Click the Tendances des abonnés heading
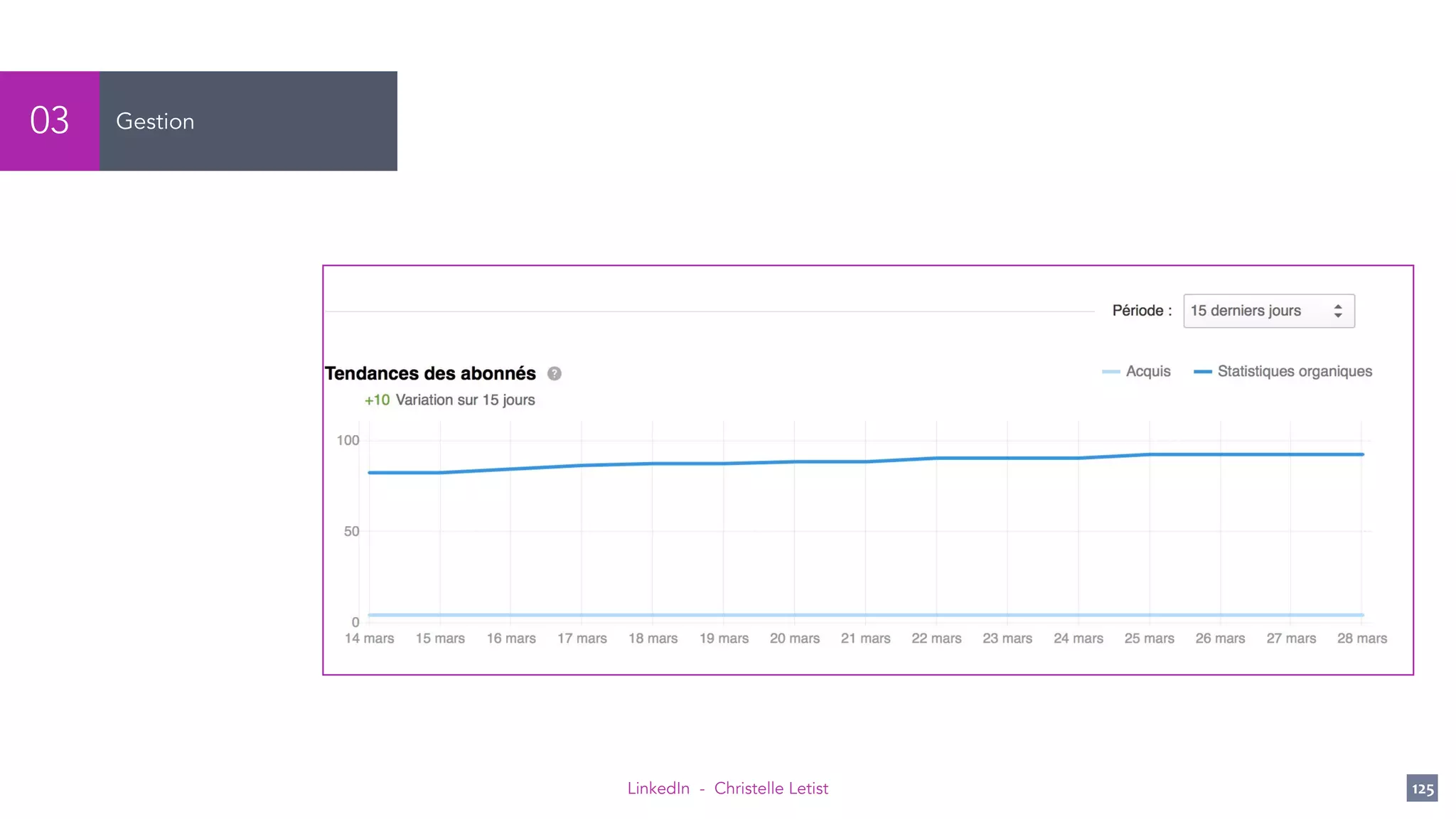Viewport: 1456px width, 819px height. point(430,373)
